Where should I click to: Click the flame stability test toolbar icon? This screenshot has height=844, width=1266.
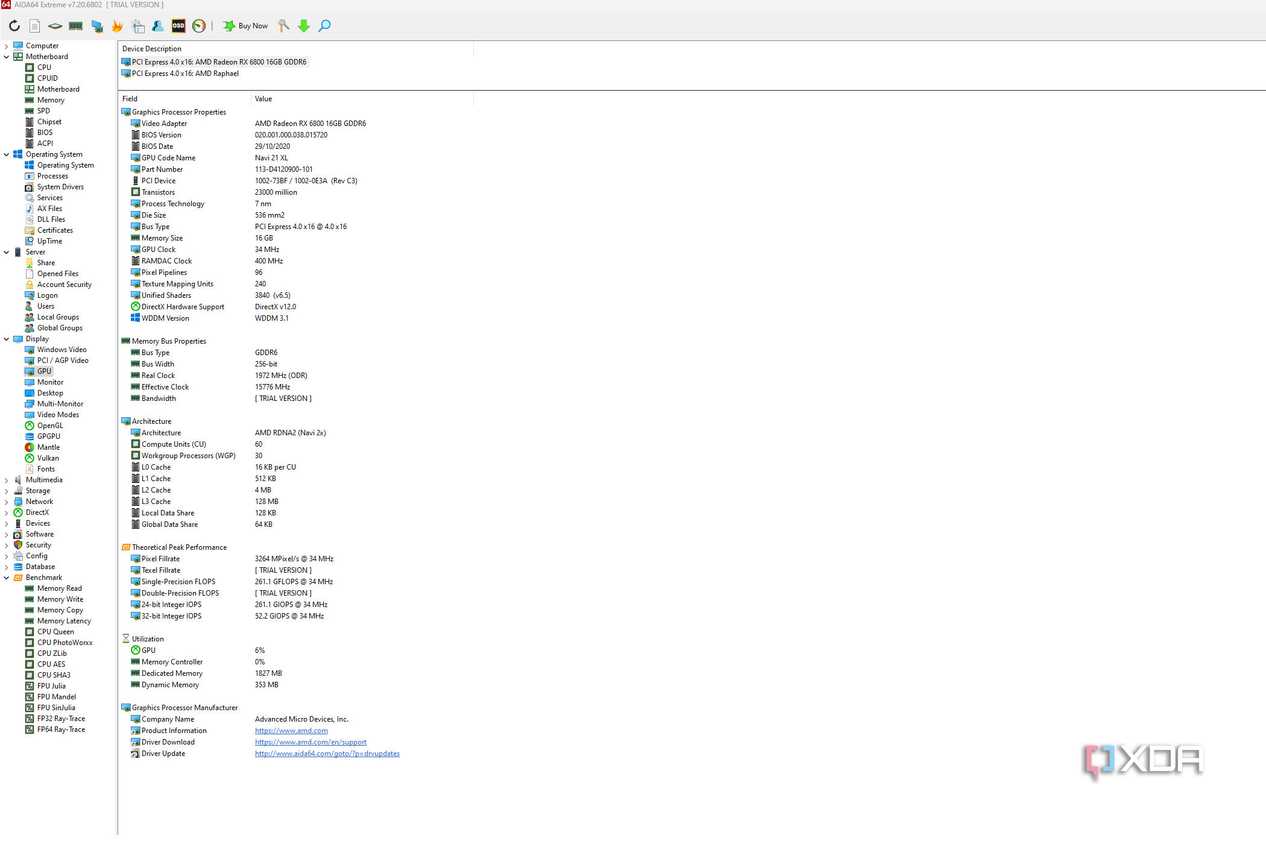(x=117, y=26)
